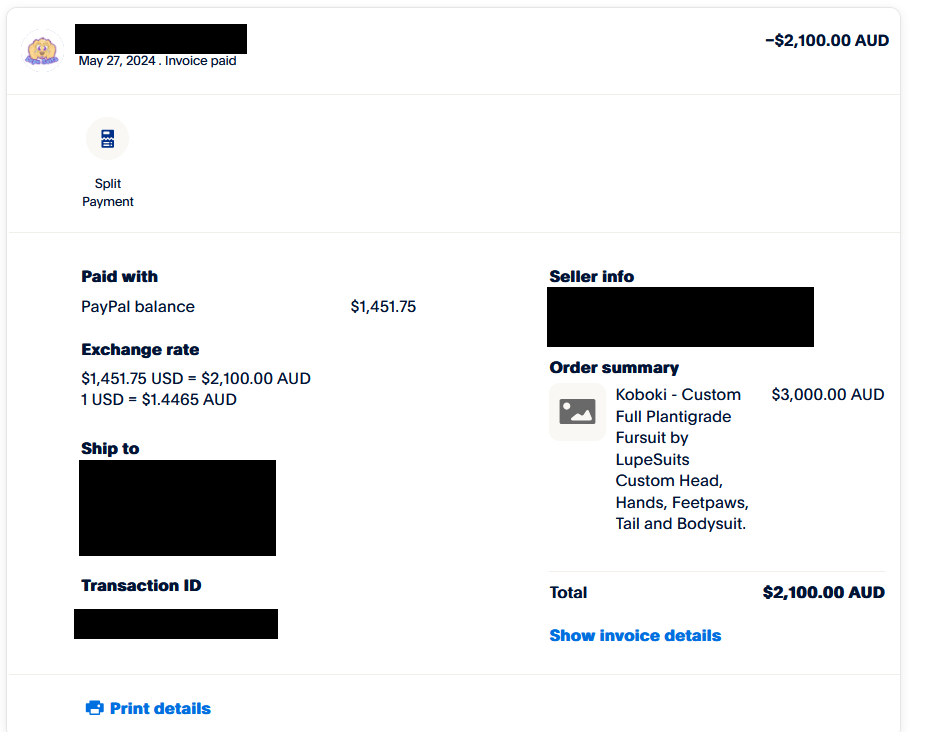The width and height of the screenshot is (933, 732).
Task: Click the Exchange rate heading
Action: tap(140, 350)
